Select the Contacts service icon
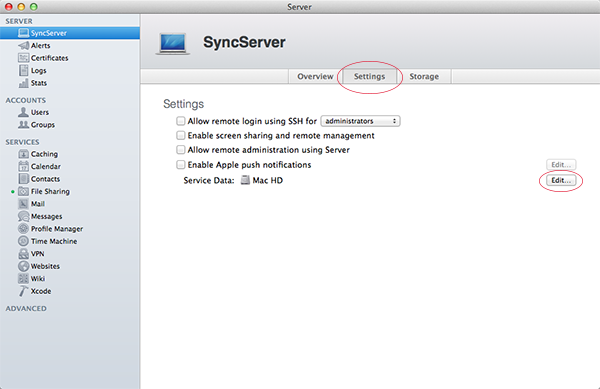Viewport: 600px width, 389px height. point(23,179)
